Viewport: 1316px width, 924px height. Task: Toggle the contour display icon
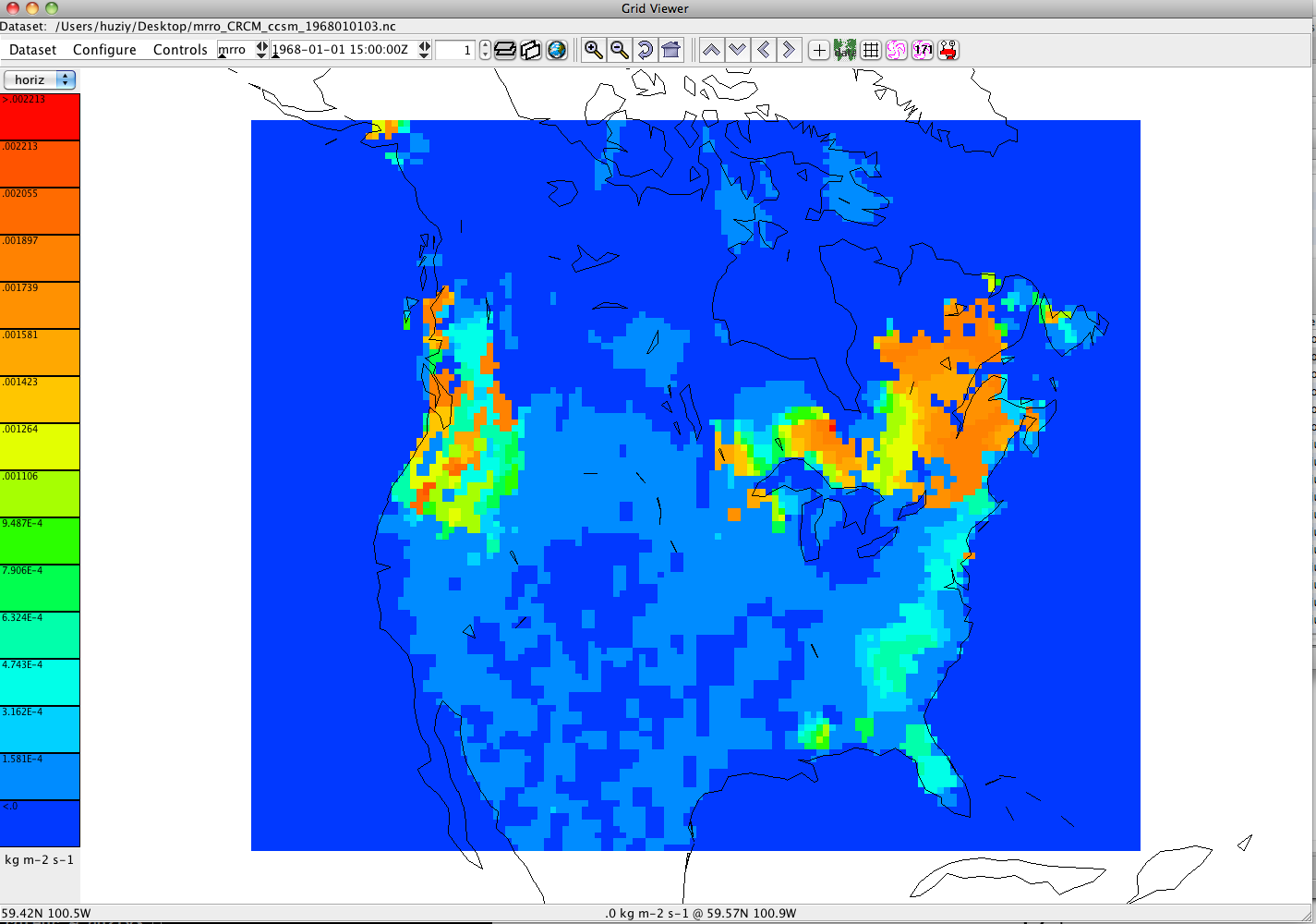(897, 50)
